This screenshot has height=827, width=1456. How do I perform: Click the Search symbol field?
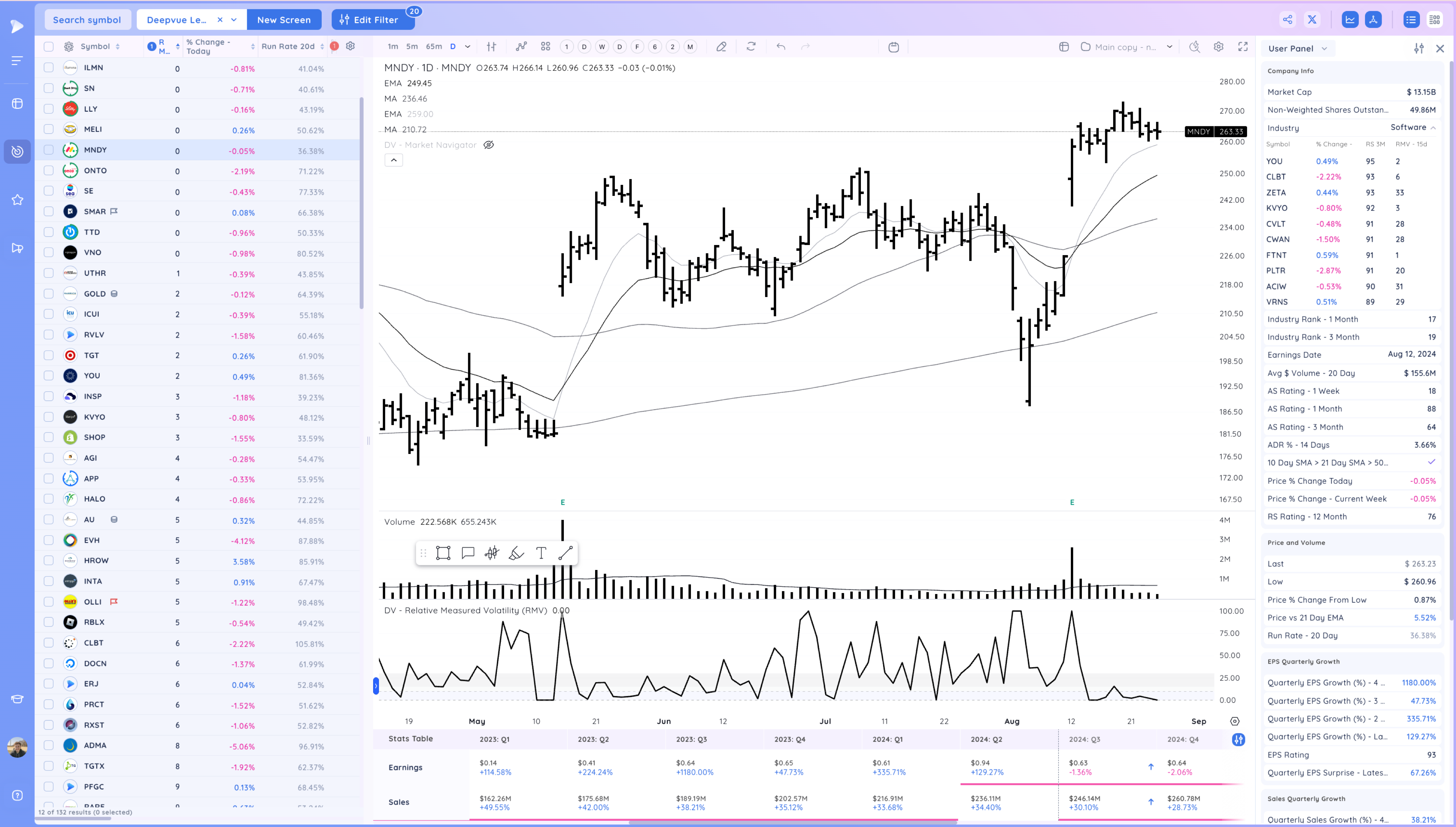pos(87,20)
